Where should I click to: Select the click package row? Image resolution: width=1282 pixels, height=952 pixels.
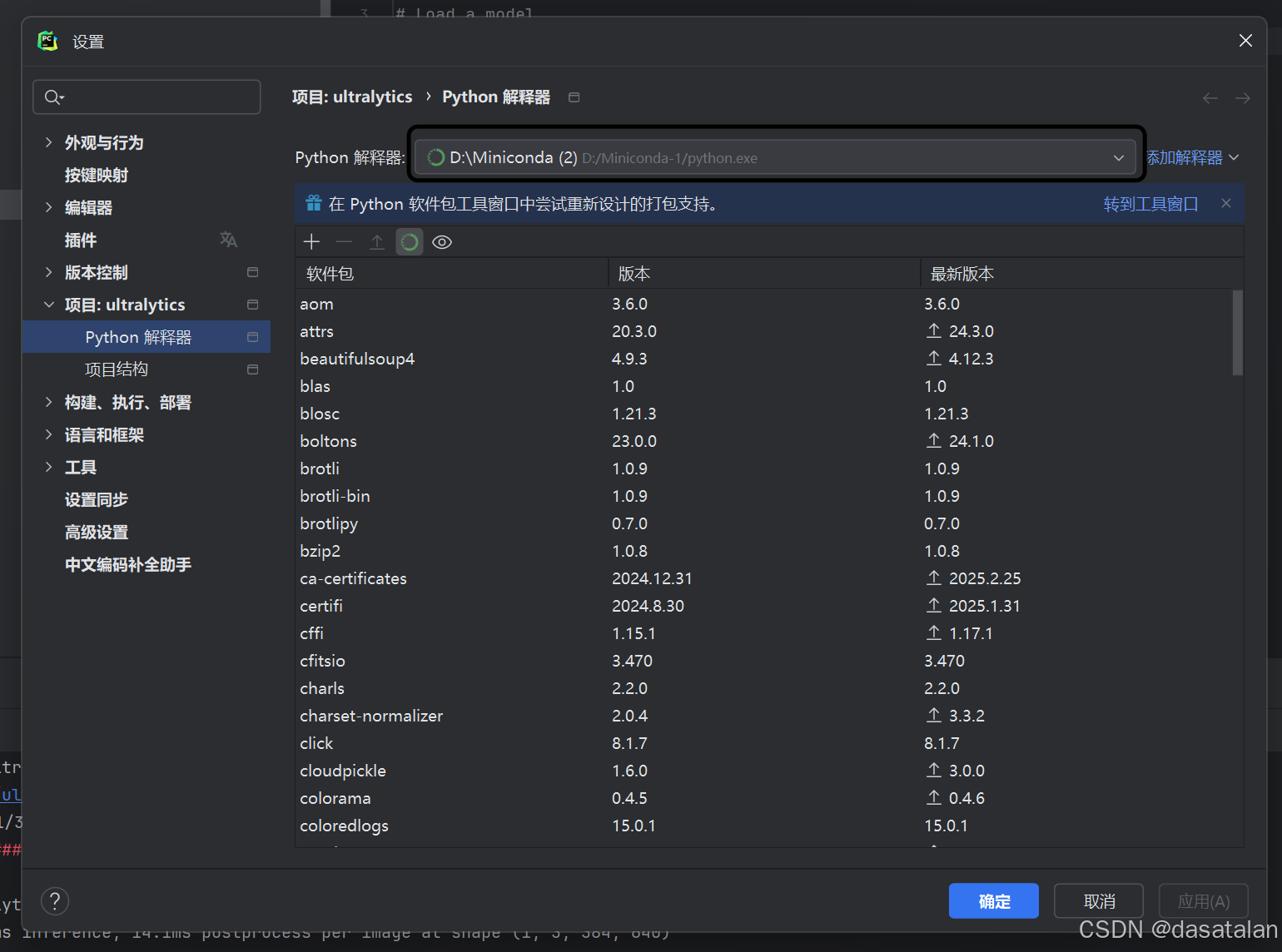tap(763, 743)
